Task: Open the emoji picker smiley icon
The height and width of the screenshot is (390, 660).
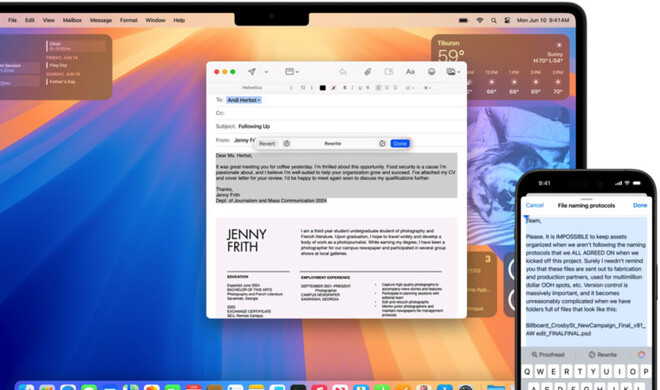Action: pyautogui.click(x=431, y=72)
